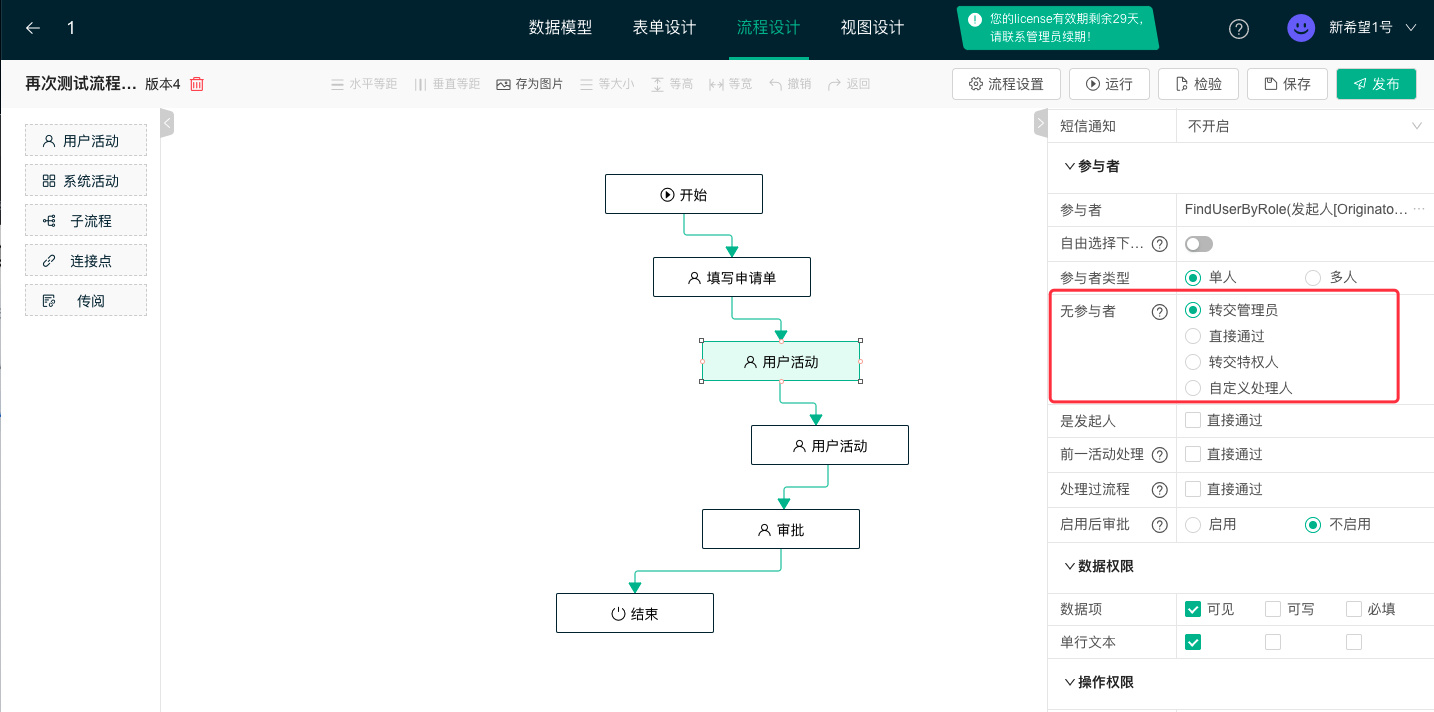
Task: Select 审批 node on canvas
Action: 781,529
